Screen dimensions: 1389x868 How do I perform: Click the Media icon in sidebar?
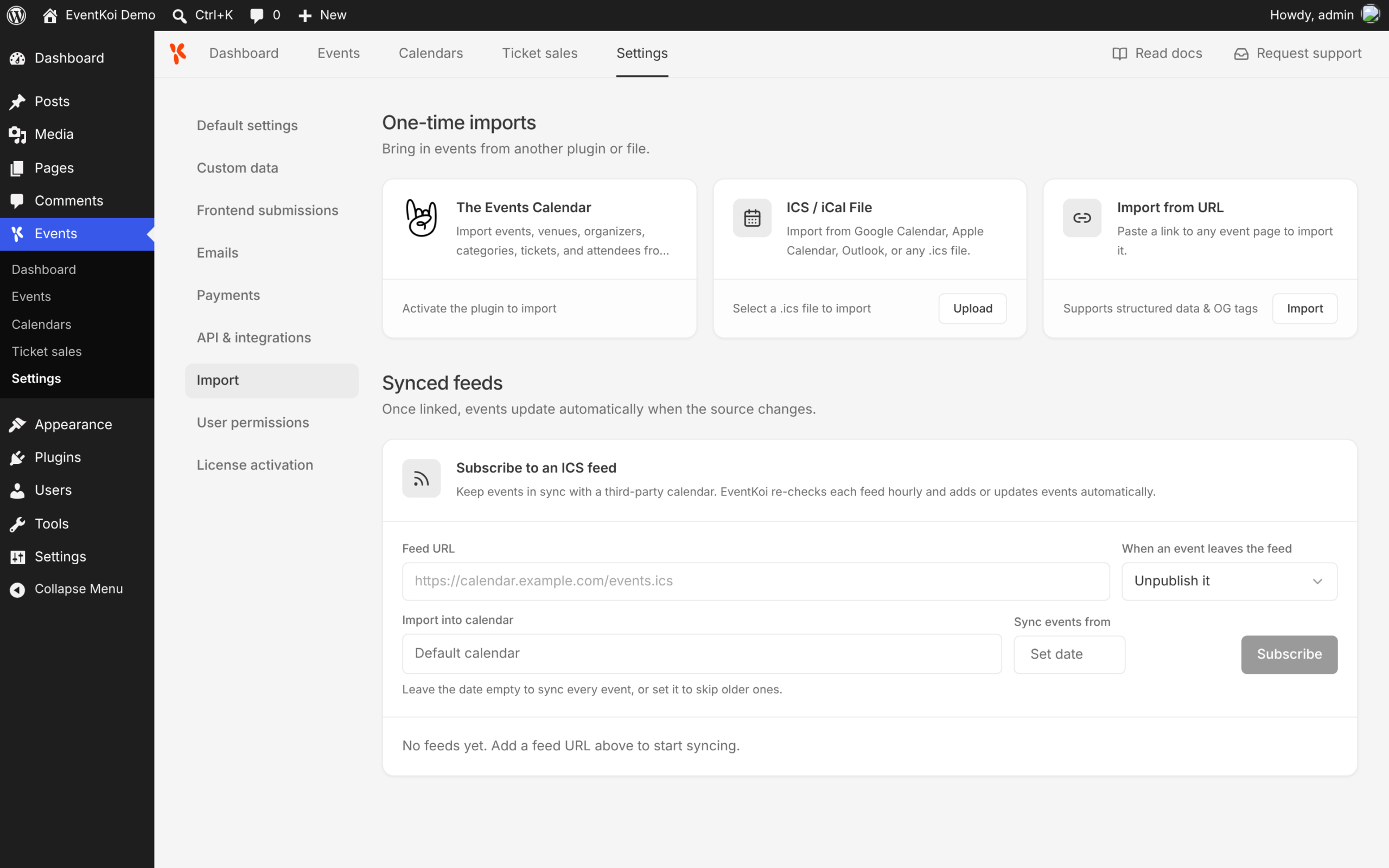point(17,135)
